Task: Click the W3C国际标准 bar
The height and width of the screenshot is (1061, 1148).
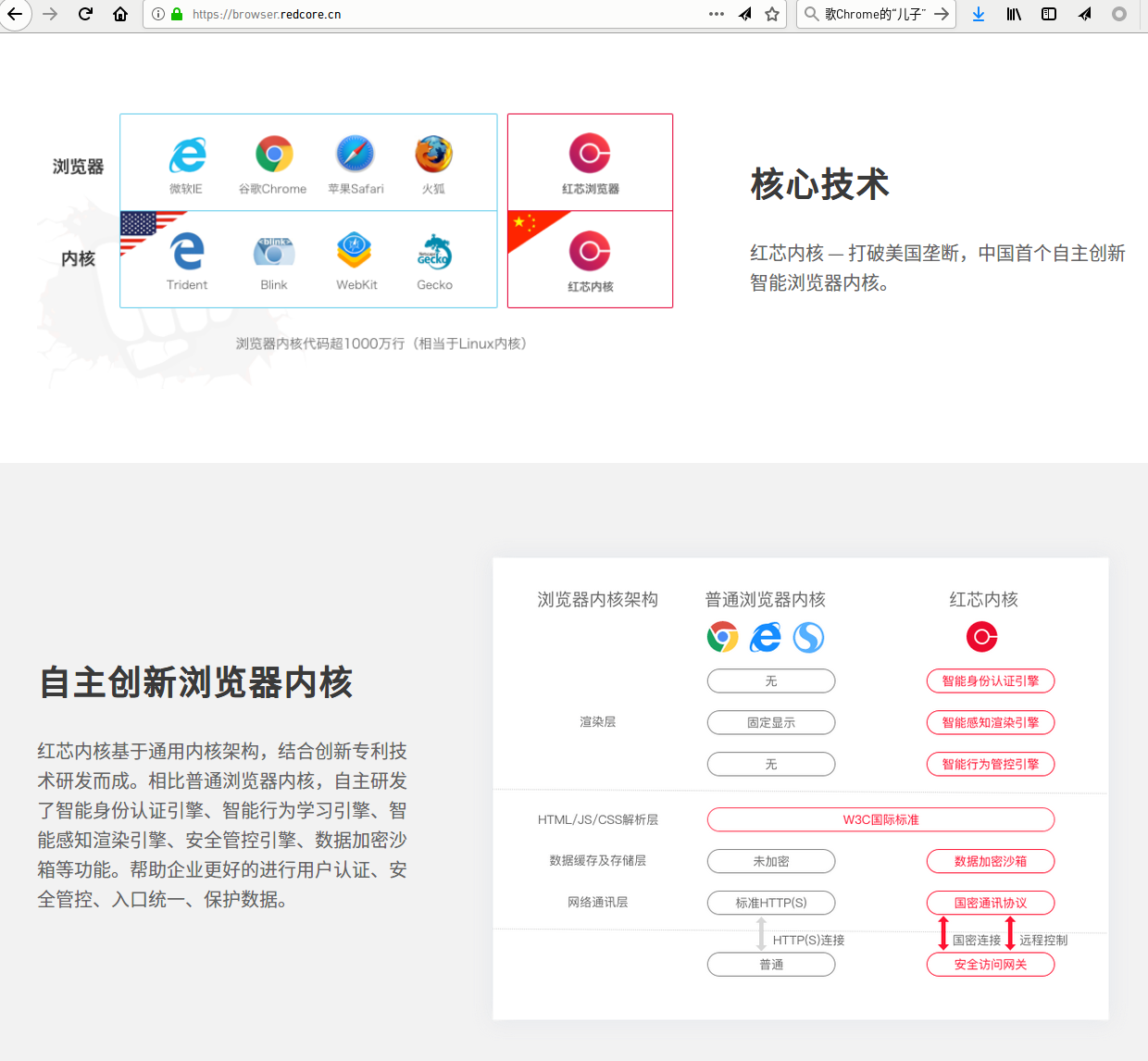Action: pos(880,820)
